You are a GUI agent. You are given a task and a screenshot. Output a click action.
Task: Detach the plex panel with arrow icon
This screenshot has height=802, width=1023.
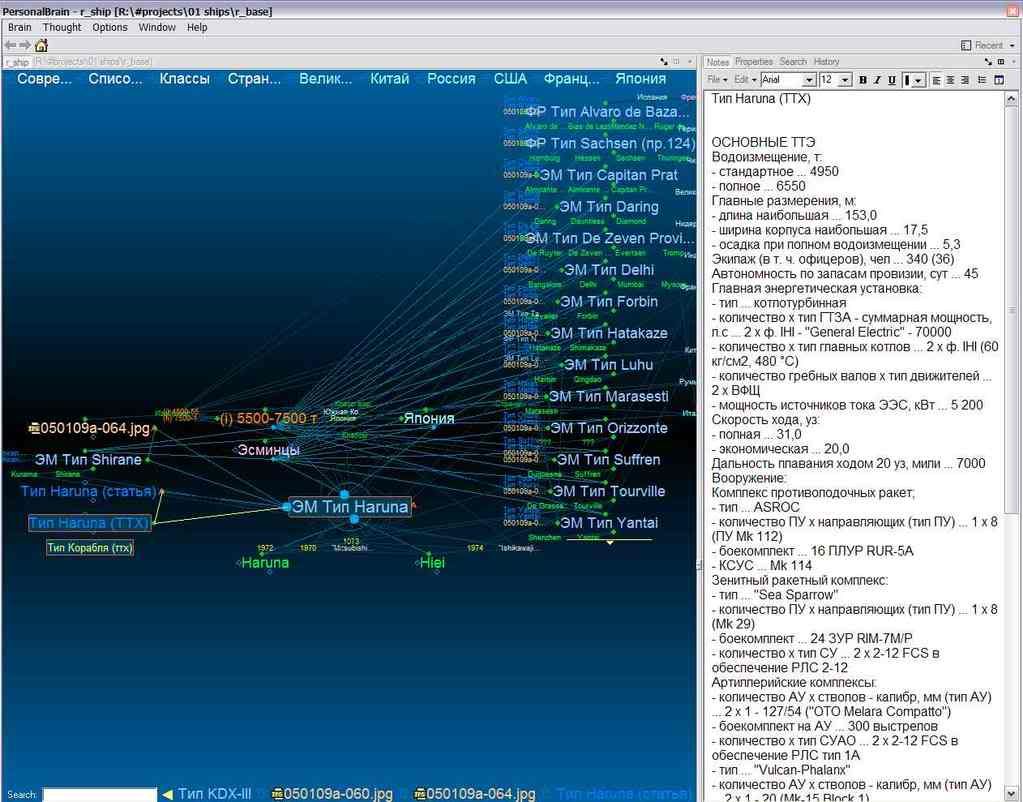[664, 61]
